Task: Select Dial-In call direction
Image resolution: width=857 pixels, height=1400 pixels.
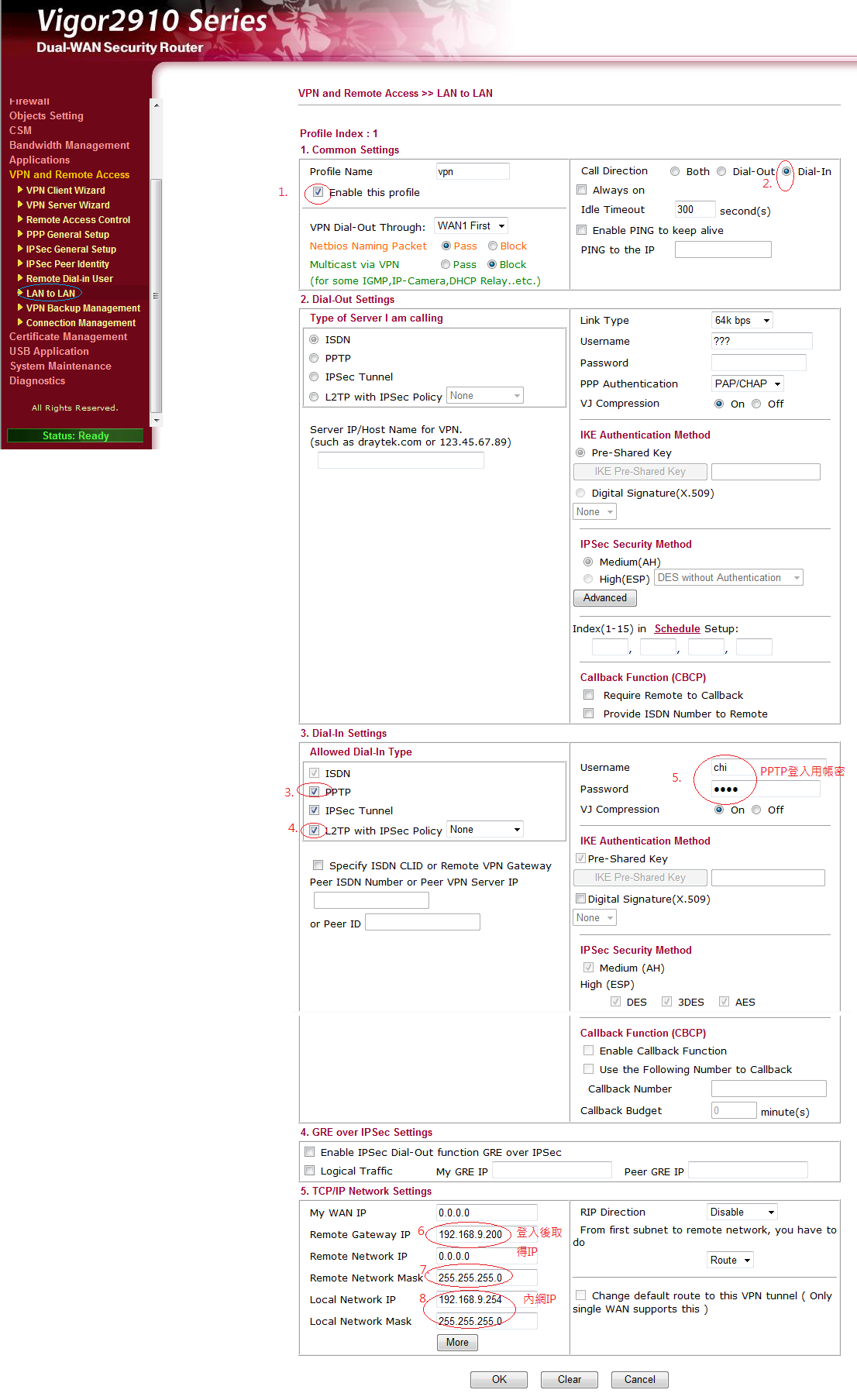Action: 786,172
